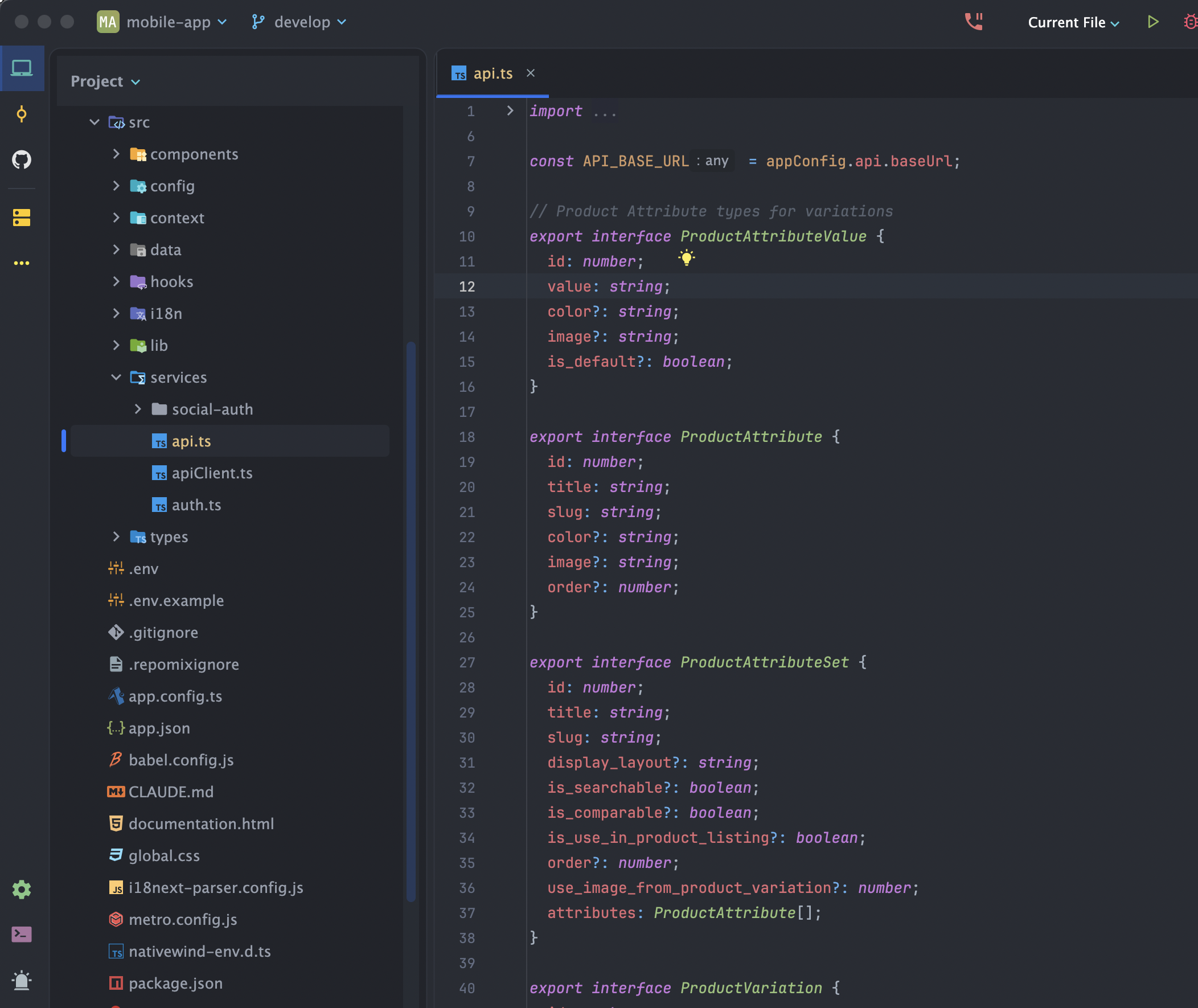Expand the components folder
Screen dimensions: 1198x1008
[x=117, y=154]
